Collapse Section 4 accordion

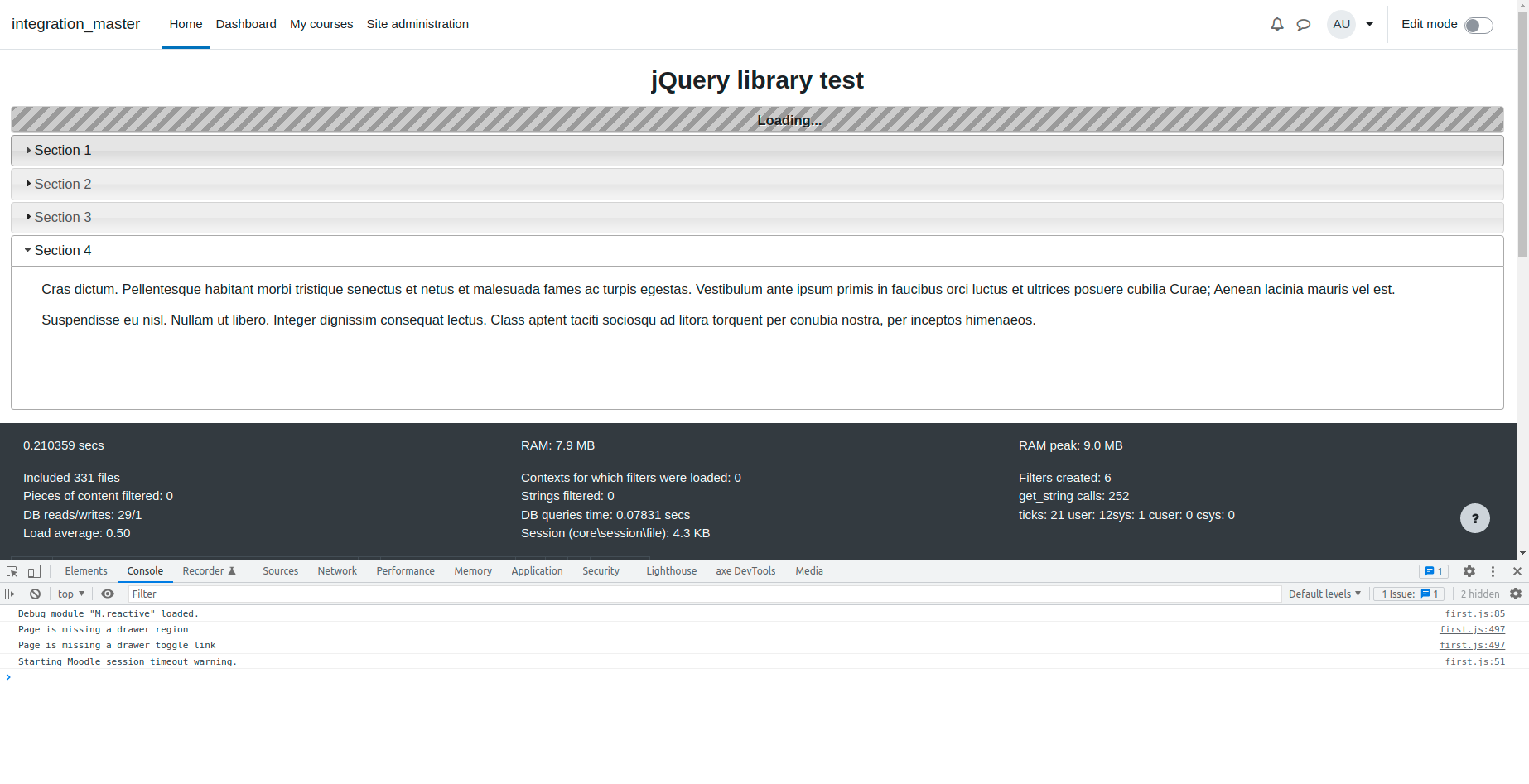pos(757,251)
